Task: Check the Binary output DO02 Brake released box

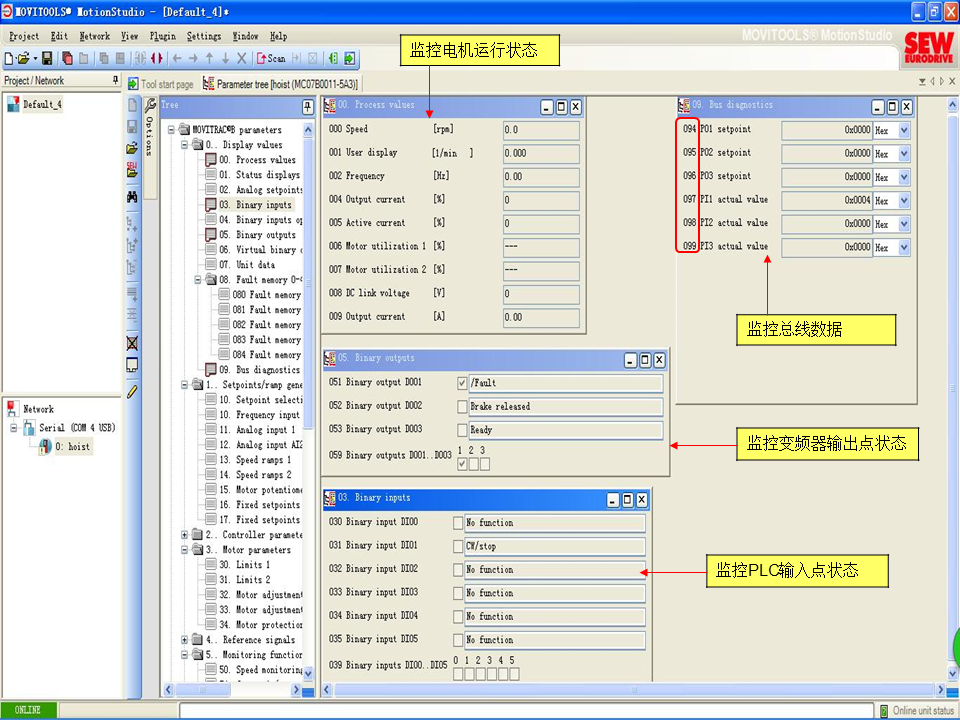Action: (x=462, y=407)
